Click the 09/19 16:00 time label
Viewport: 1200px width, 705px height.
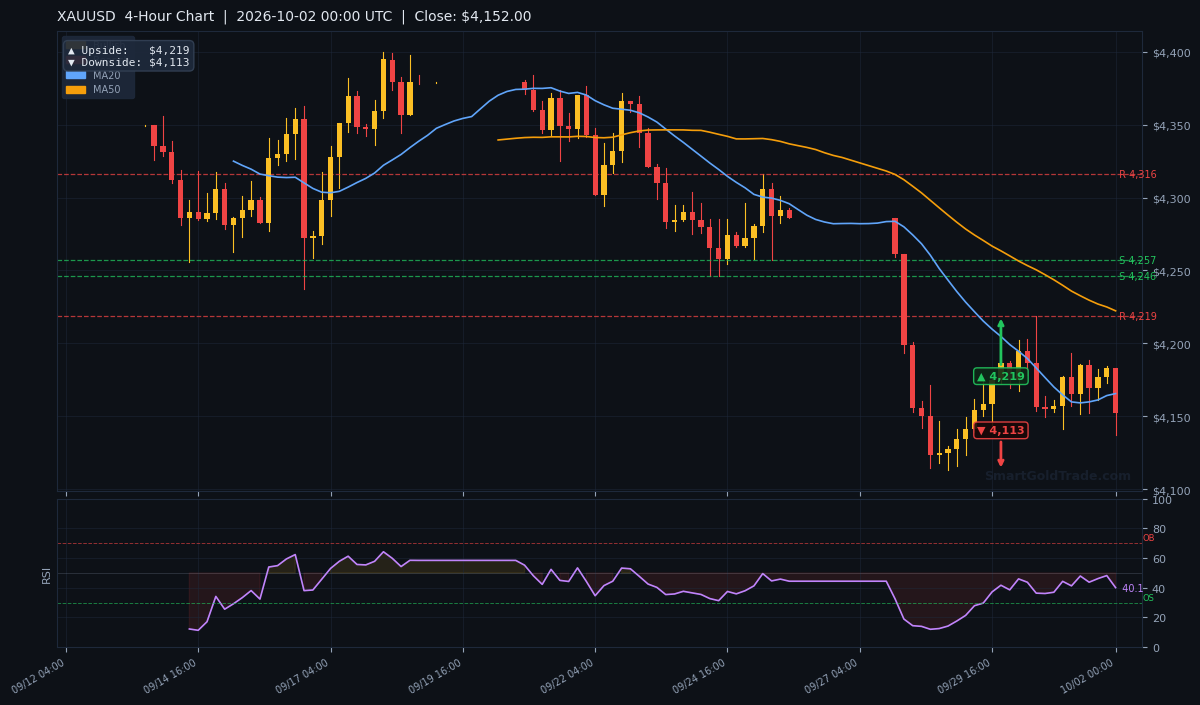click(435, 676)
